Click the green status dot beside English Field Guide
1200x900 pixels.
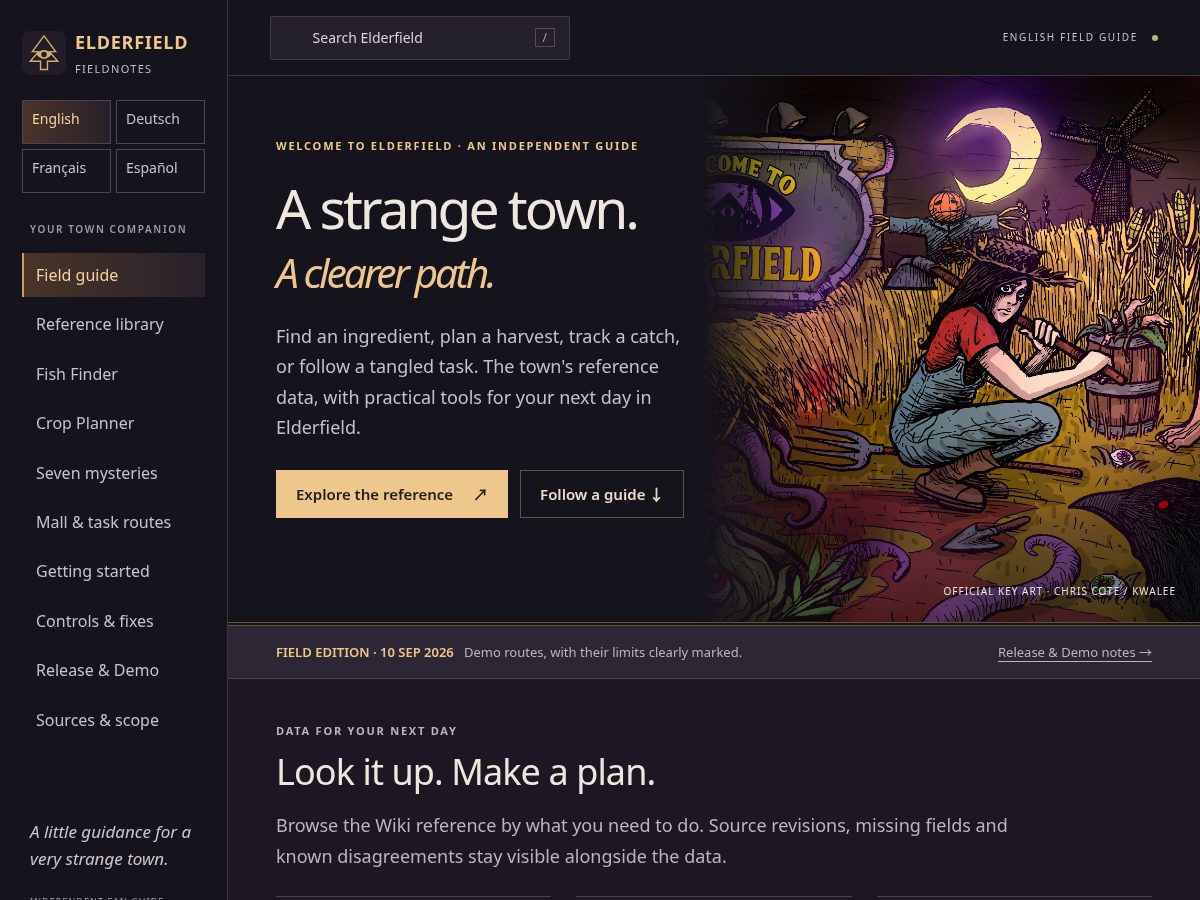coord(1155,38)
